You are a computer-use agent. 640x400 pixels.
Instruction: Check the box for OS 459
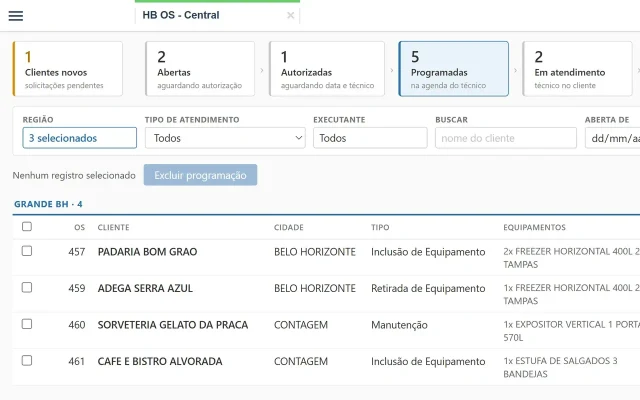pyautogui.click(x=27, y=288)
